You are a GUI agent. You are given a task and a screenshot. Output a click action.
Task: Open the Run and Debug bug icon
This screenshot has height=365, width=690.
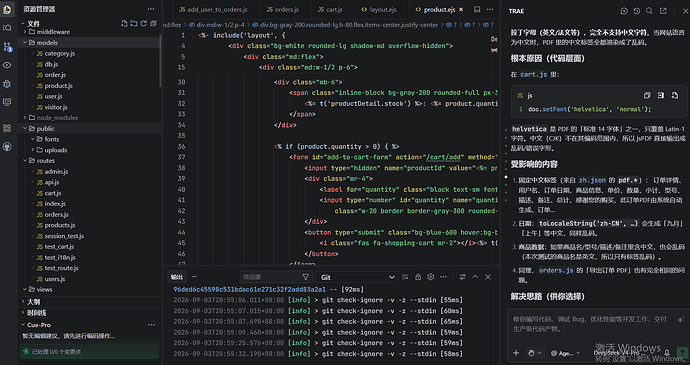coord(7,84)
